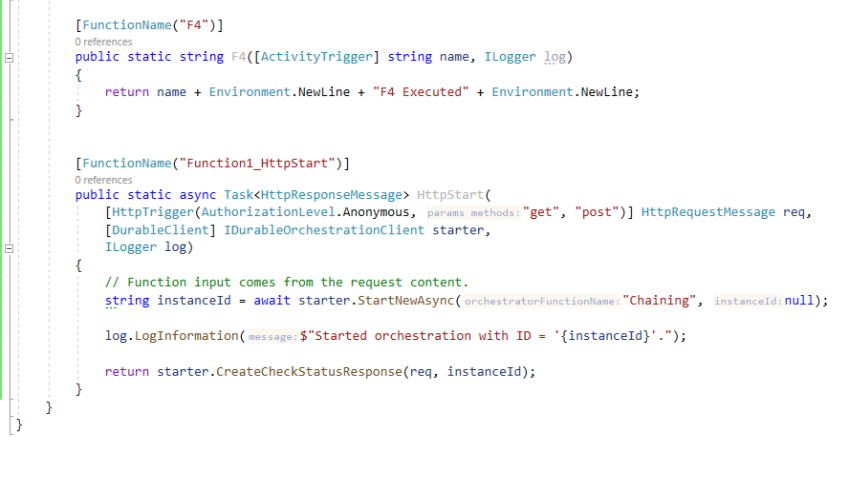Screen dimensions: 850x480
Task: Click the HttpRequestMessage type name
Action: 708,212
